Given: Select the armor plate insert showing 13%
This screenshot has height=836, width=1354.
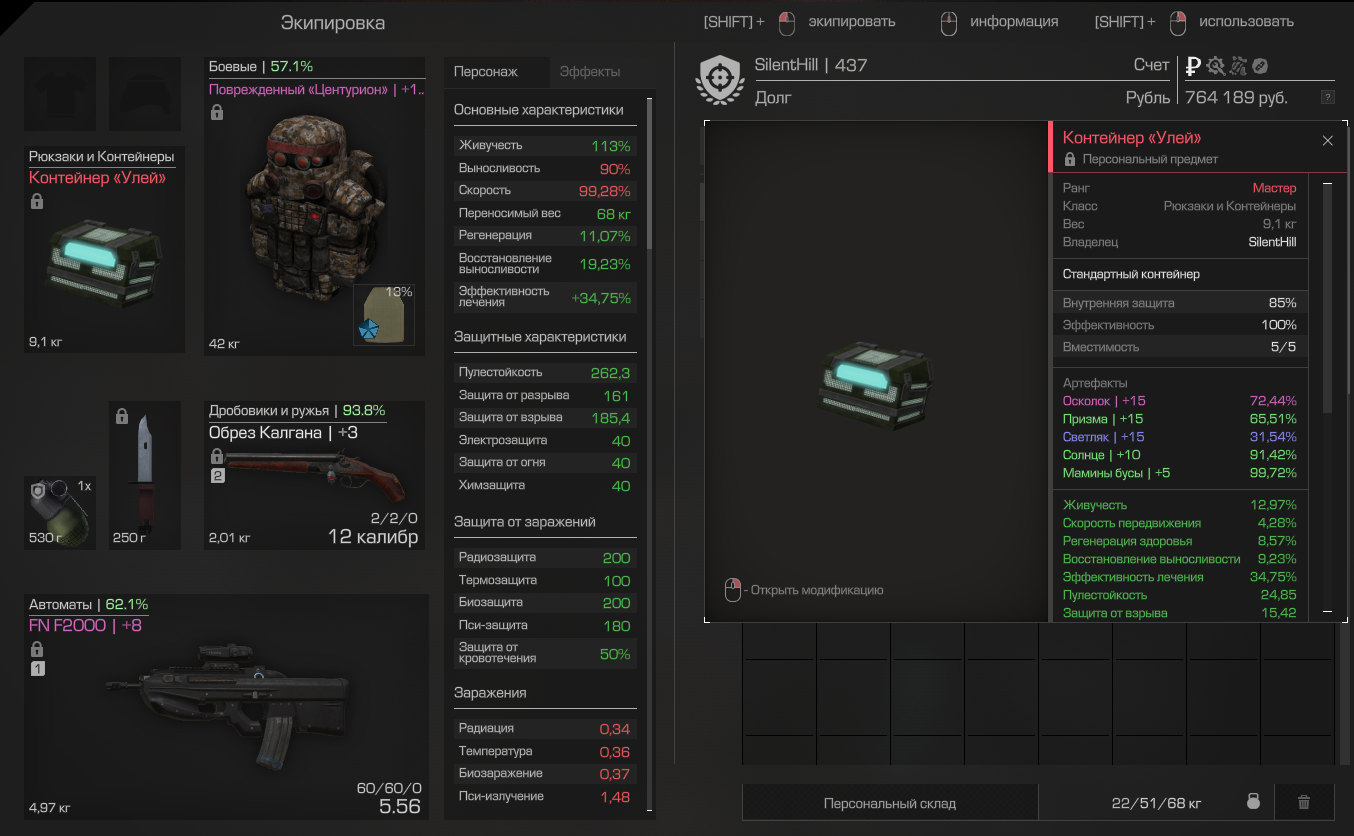Looking at the screenshot, I should tap(383, 315).
